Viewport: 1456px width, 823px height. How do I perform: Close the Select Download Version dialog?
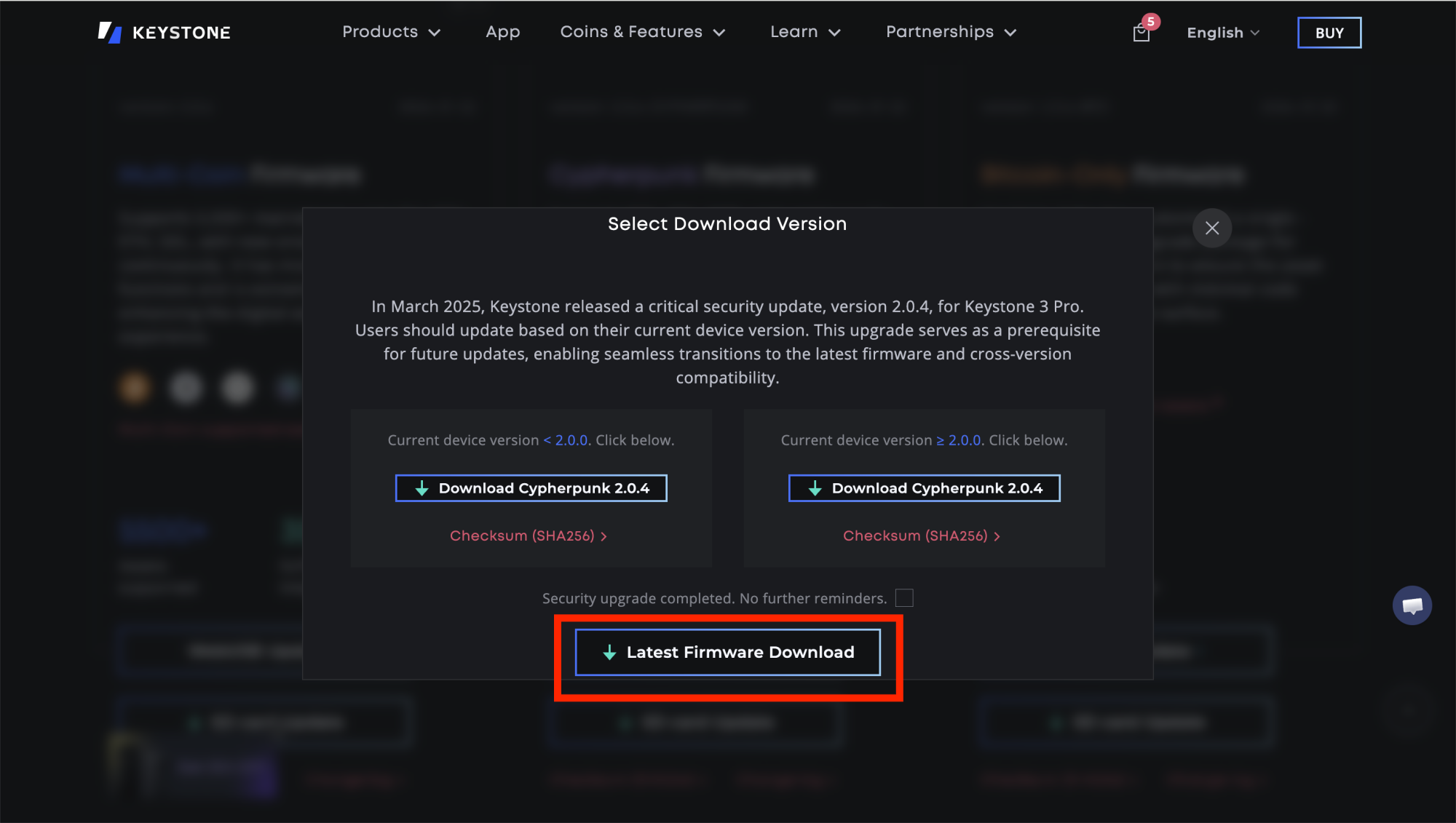point(1211,228)
